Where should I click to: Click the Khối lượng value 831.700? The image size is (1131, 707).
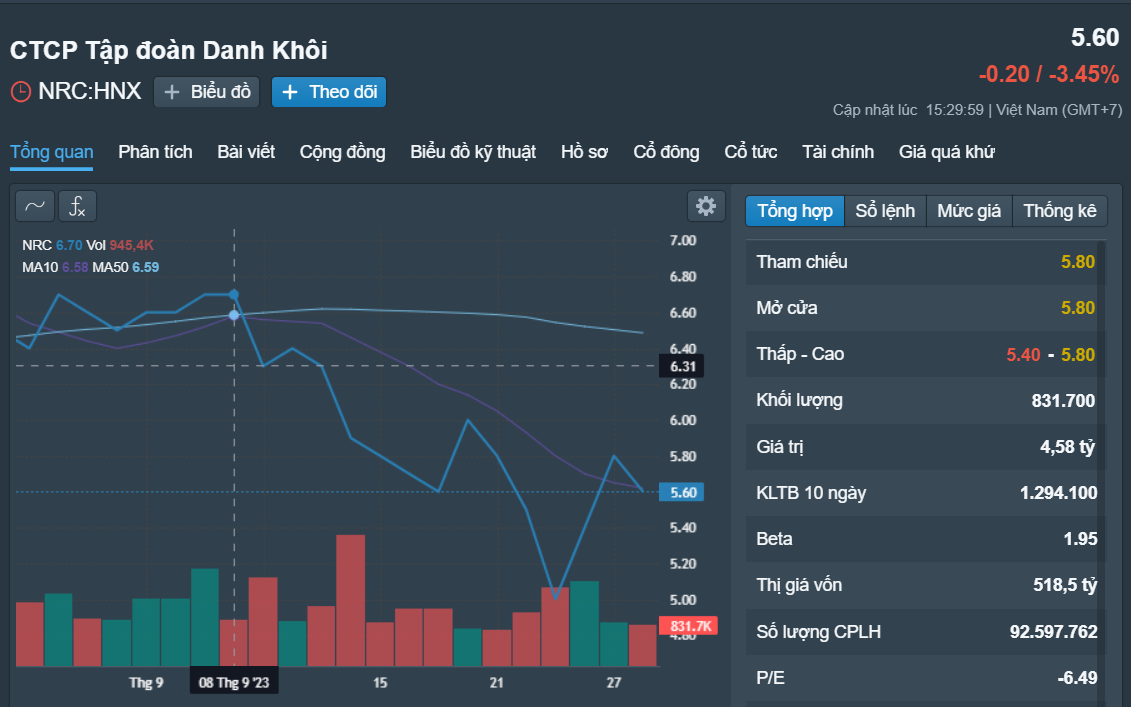(x=1063, y=400)
